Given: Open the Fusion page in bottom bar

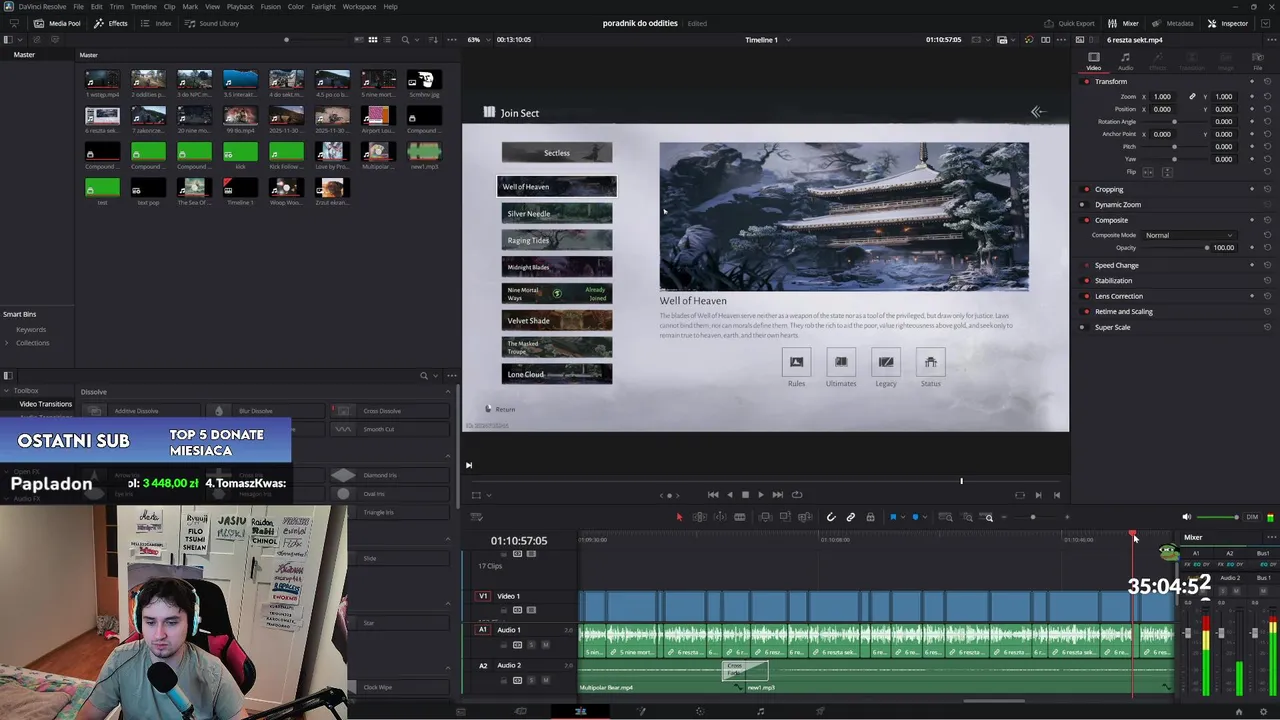Looking at the screenshot, I should pyautogui.click(x=640, y=711).
